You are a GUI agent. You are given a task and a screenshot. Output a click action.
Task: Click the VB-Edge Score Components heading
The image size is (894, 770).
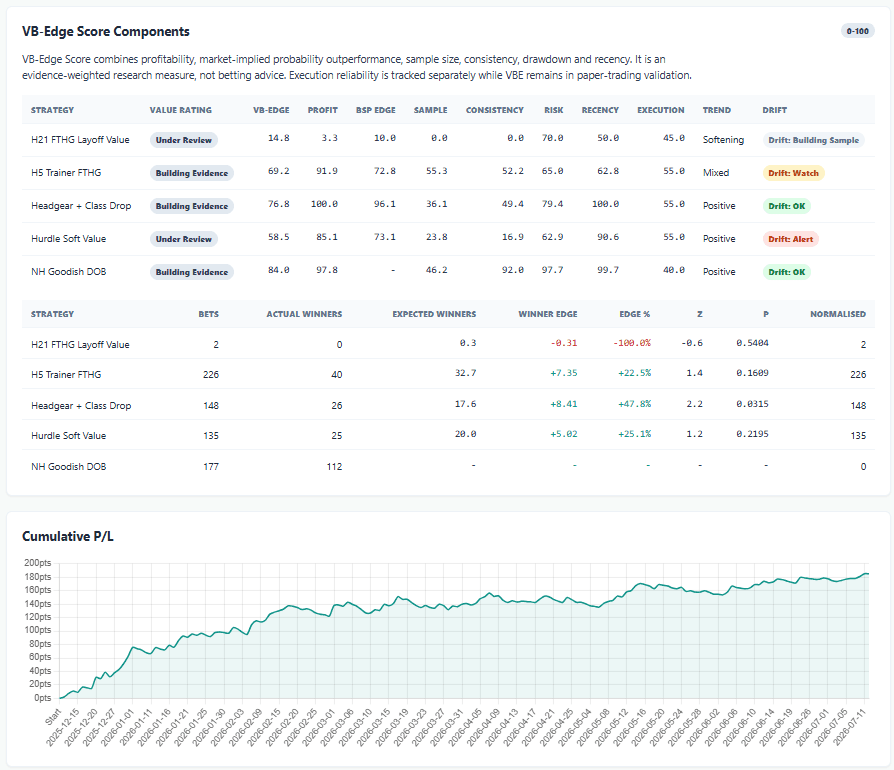(105, 31)
